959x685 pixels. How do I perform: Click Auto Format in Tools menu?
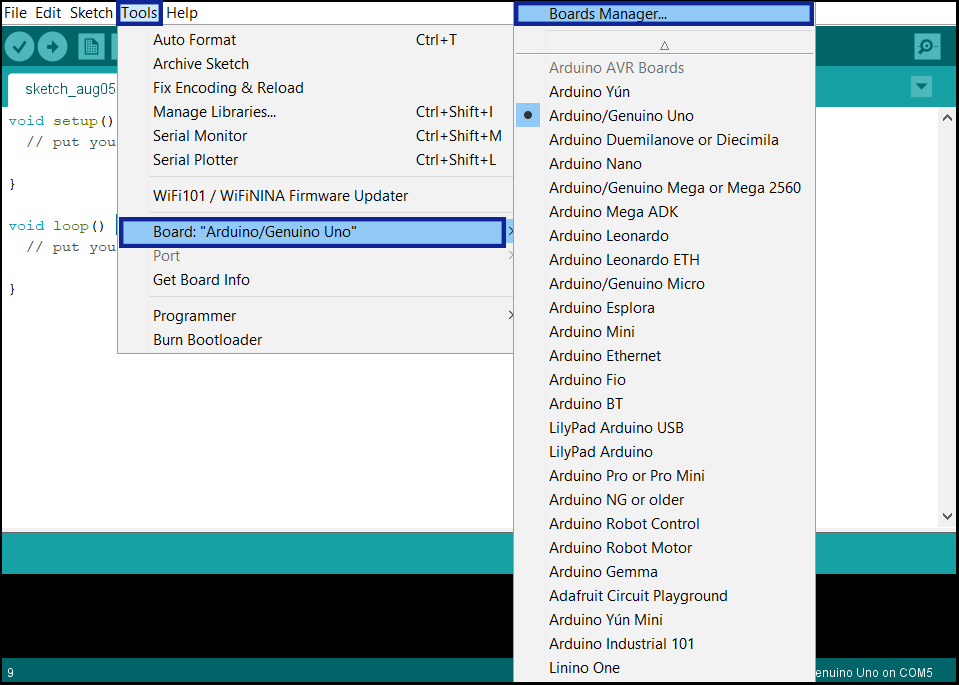[x=194, y=40]
